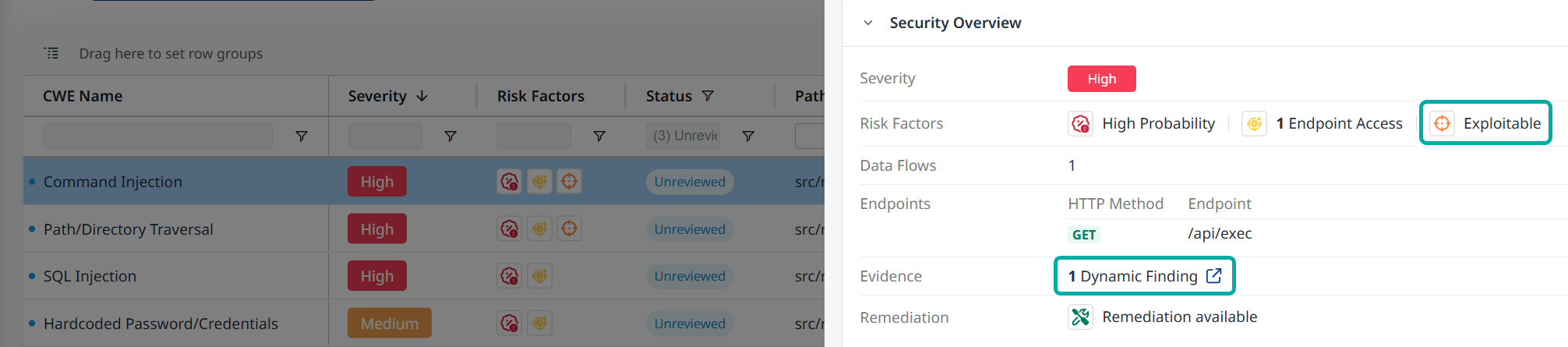Open the Dynamic Finding external link icon

pos(1213,275)
